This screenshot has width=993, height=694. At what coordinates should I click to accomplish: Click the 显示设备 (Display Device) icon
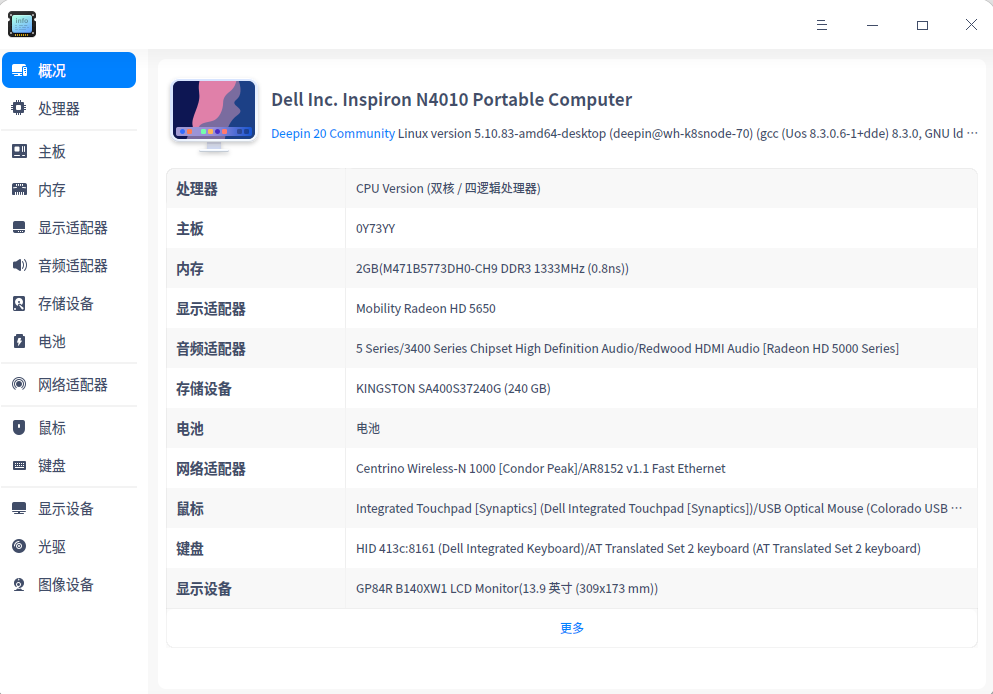point(18,508)
